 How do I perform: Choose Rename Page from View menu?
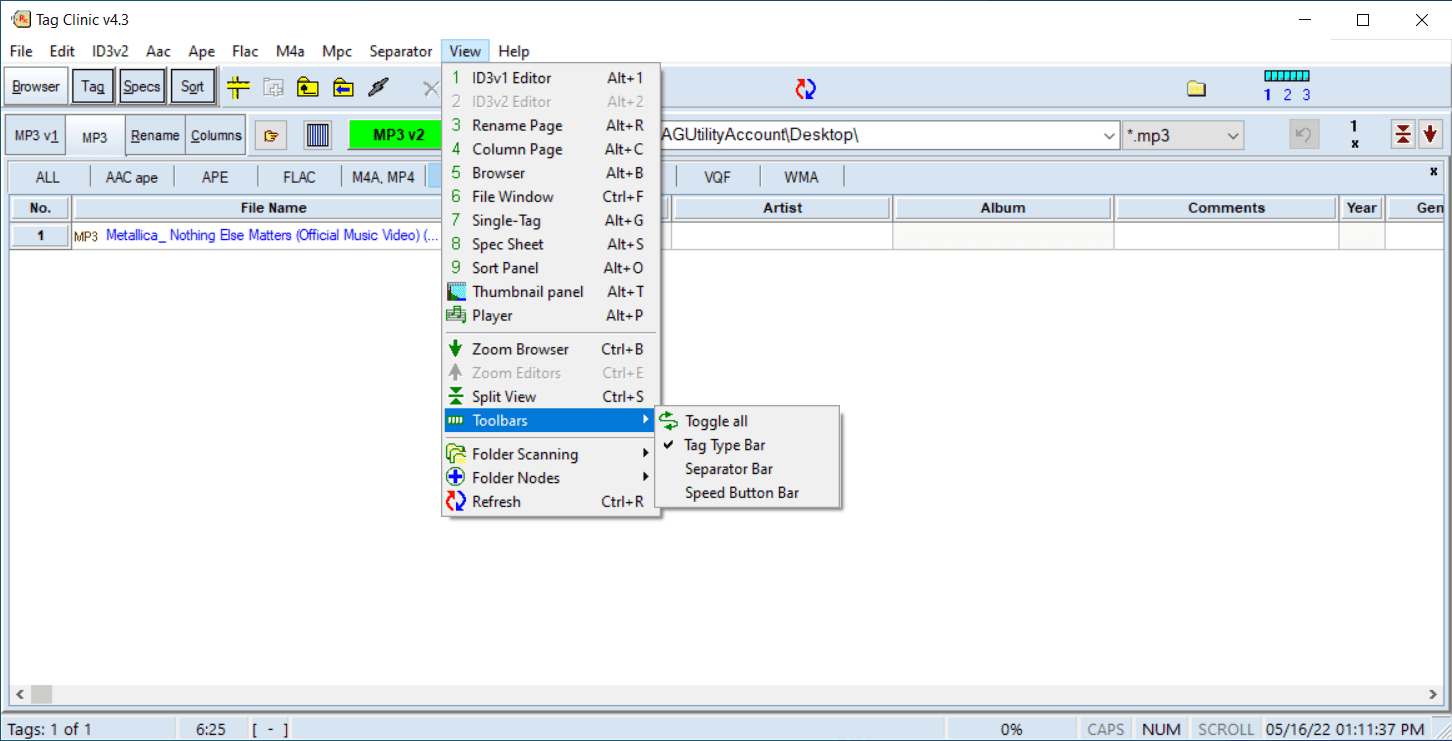(552, 125)
